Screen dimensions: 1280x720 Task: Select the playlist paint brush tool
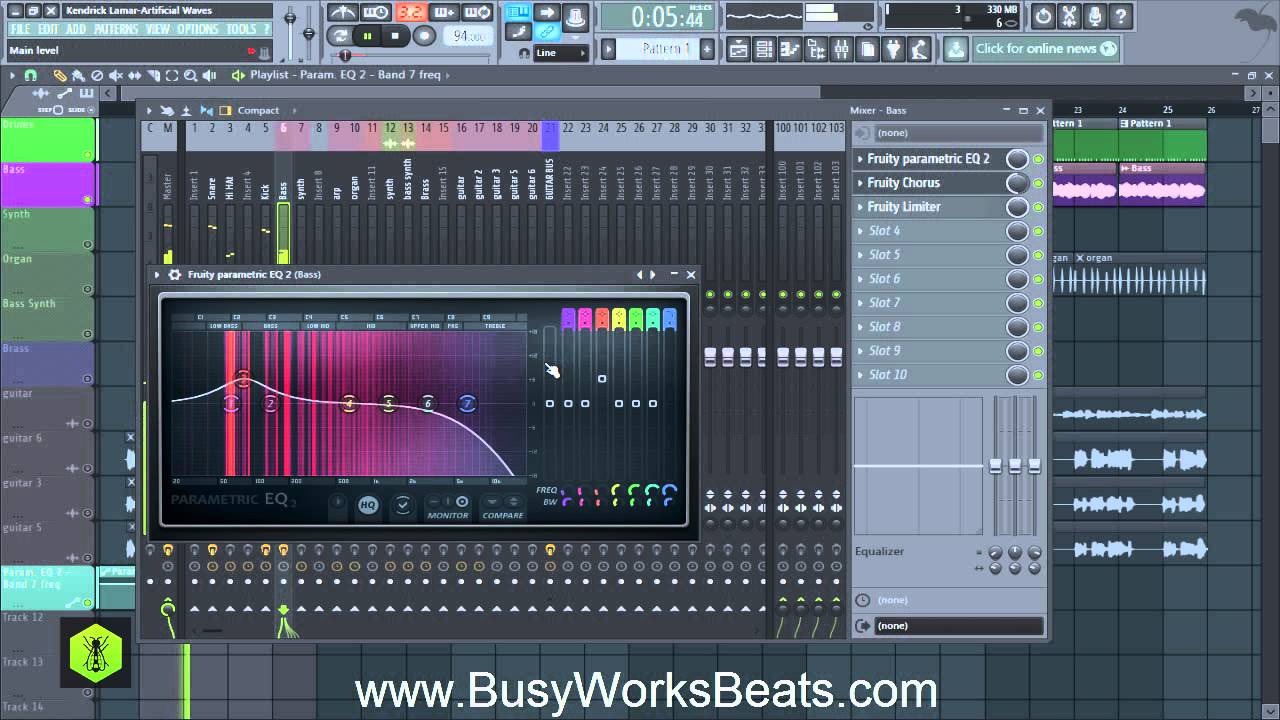click(x=79, y=75)
